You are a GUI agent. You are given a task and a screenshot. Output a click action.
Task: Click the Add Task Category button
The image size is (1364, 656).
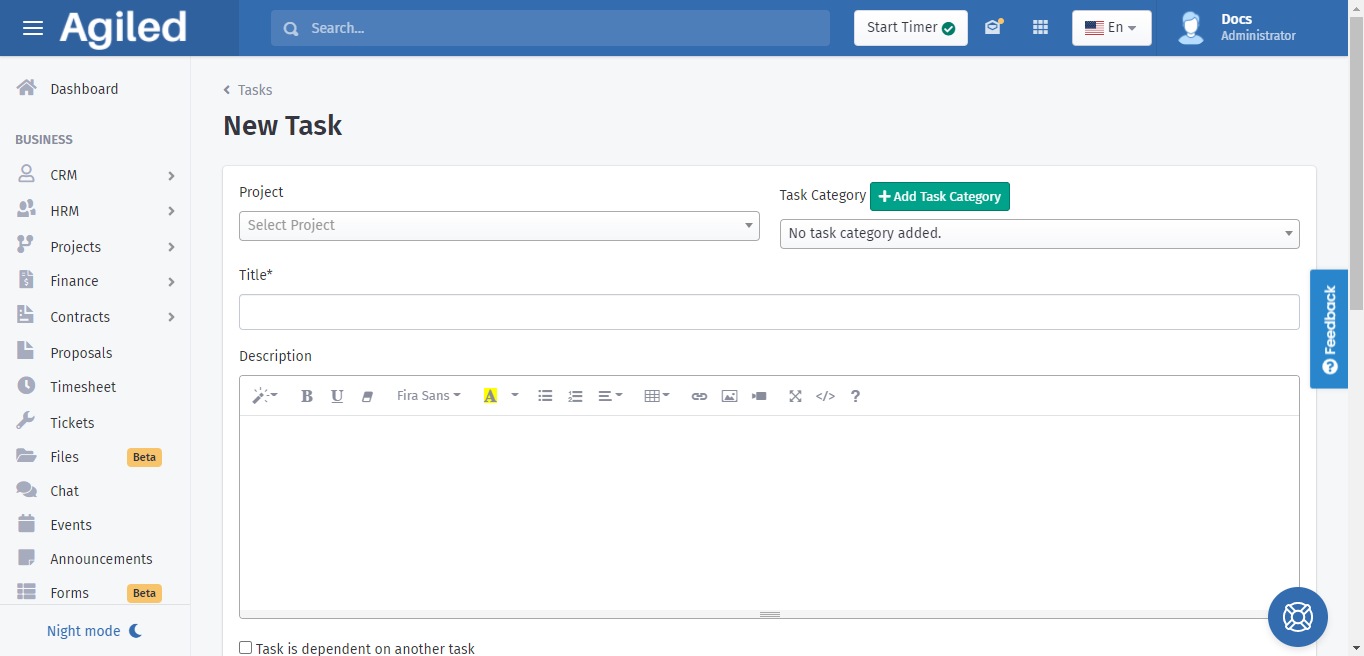click(x=939, y=197)
